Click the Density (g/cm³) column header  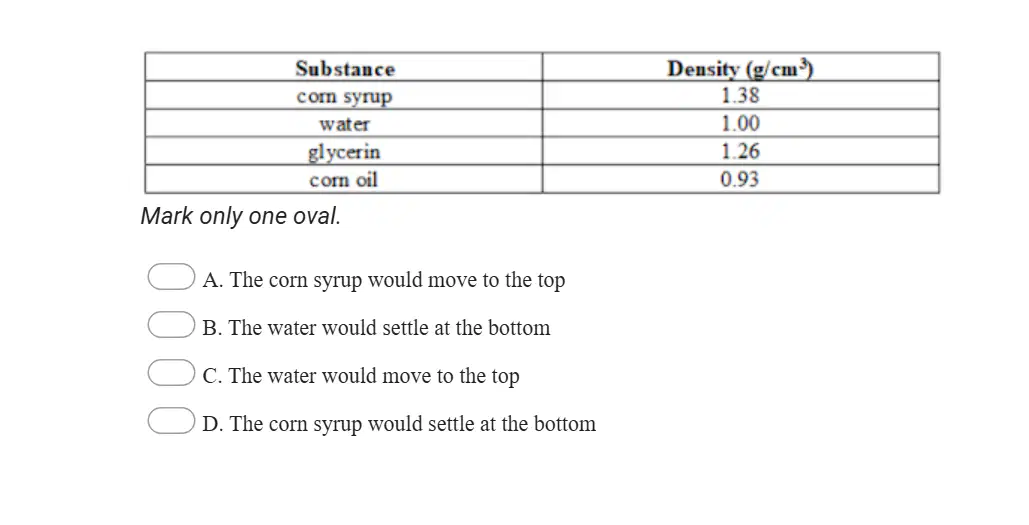coord(741,68)
